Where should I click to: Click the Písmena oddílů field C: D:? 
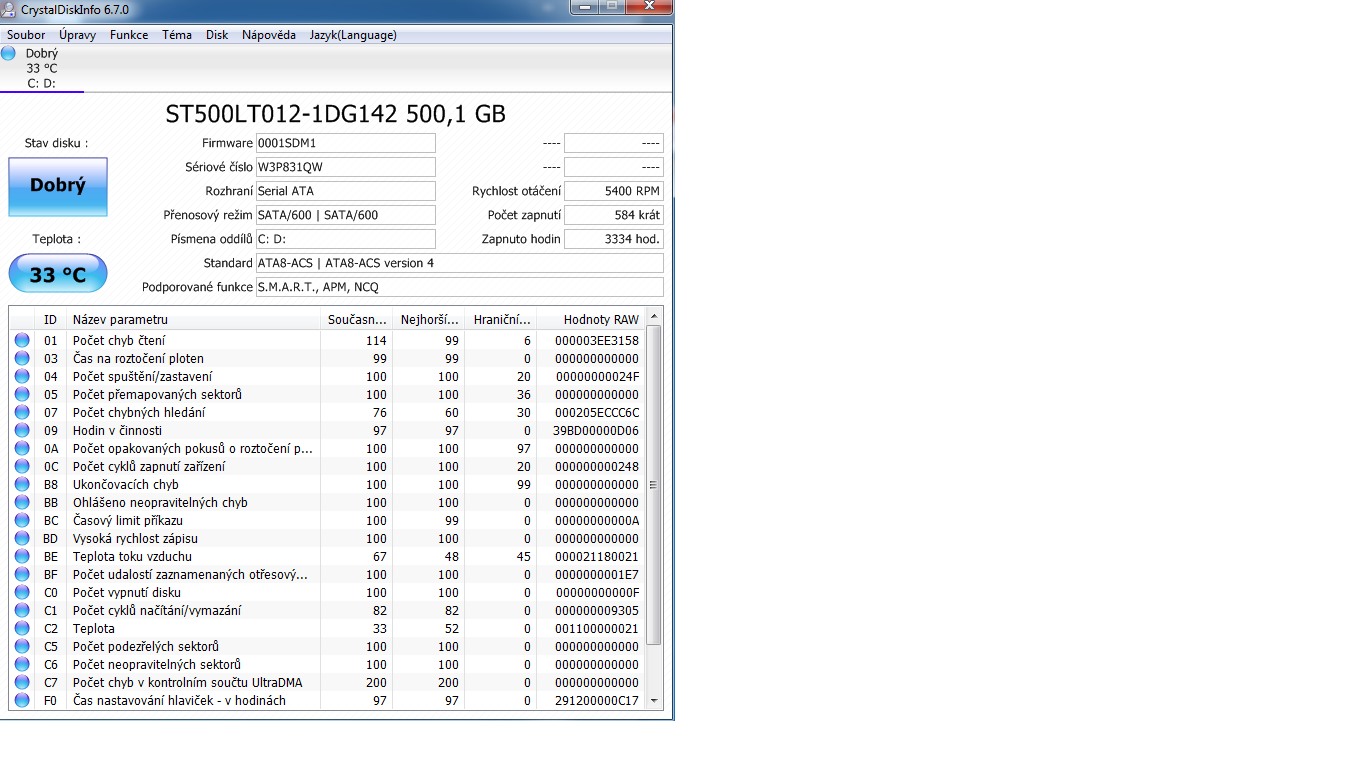pos(346,239)
